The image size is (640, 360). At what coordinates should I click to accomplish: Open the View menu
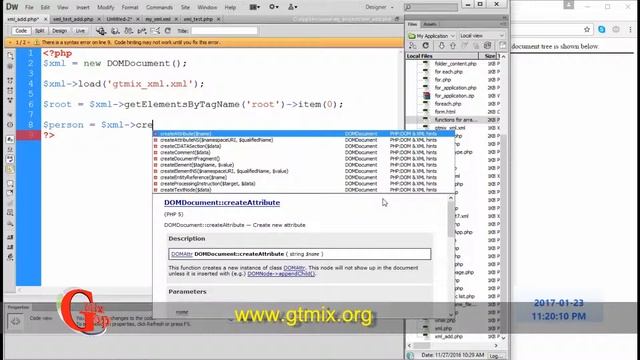tap(62, 7)
